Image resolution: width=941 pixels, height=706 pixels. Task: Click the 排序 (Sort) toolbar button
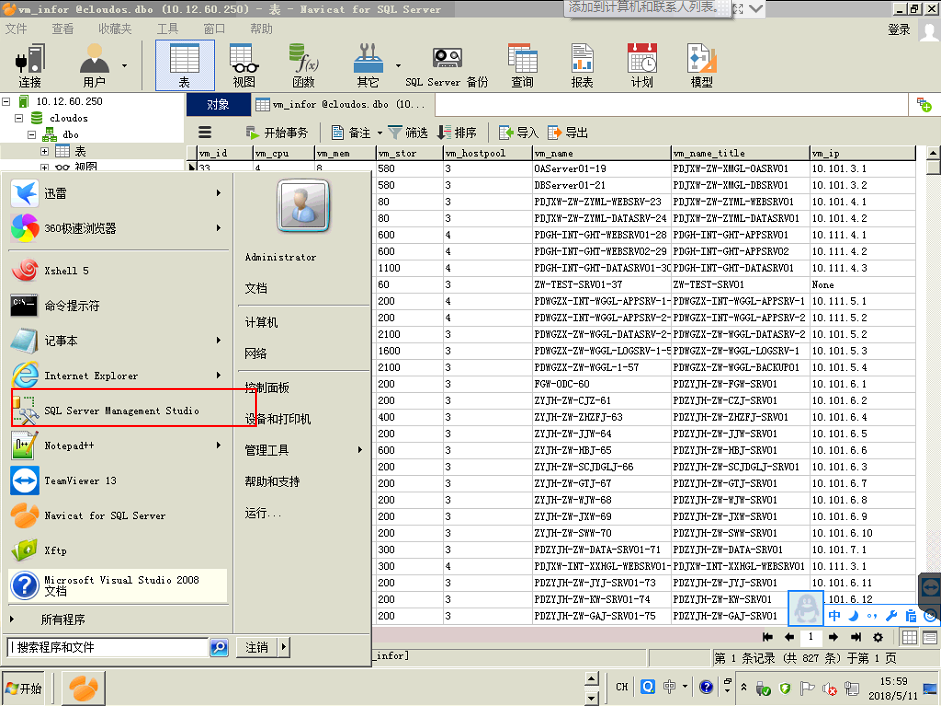pyautogui.click(x=457, y=132)
